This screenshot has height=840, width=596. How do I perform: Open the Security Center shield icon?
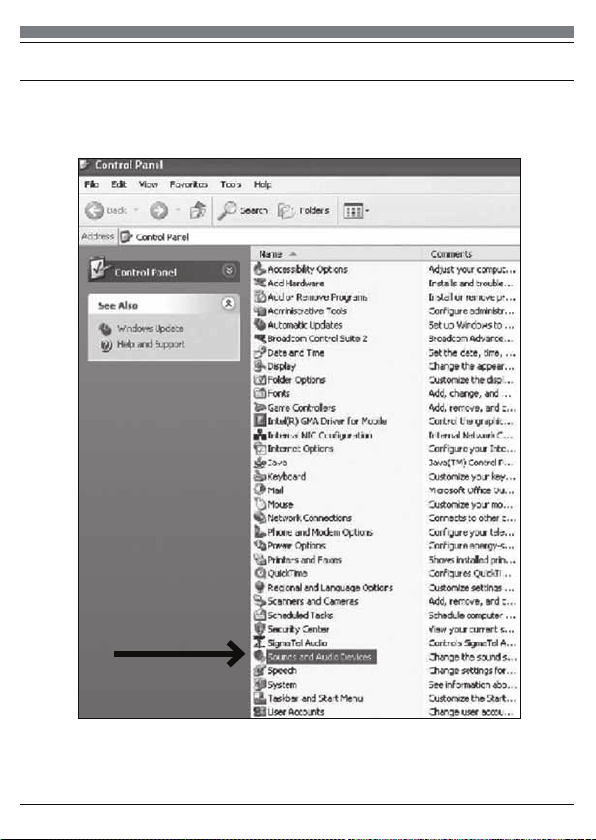pyautogui.click(x=260, y=628)
